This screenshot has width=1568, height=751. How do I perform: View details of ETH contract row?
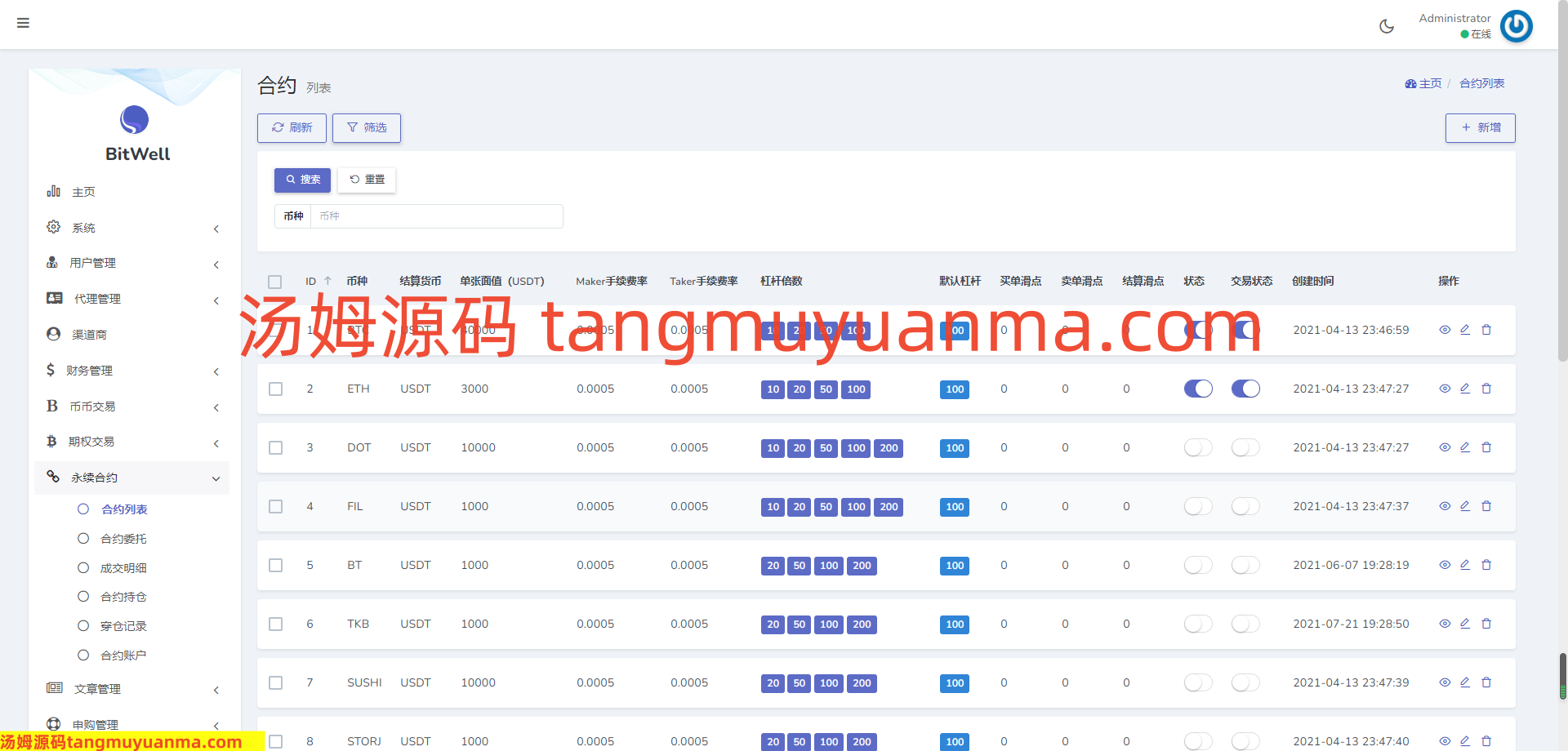(x=1444, y=389)
